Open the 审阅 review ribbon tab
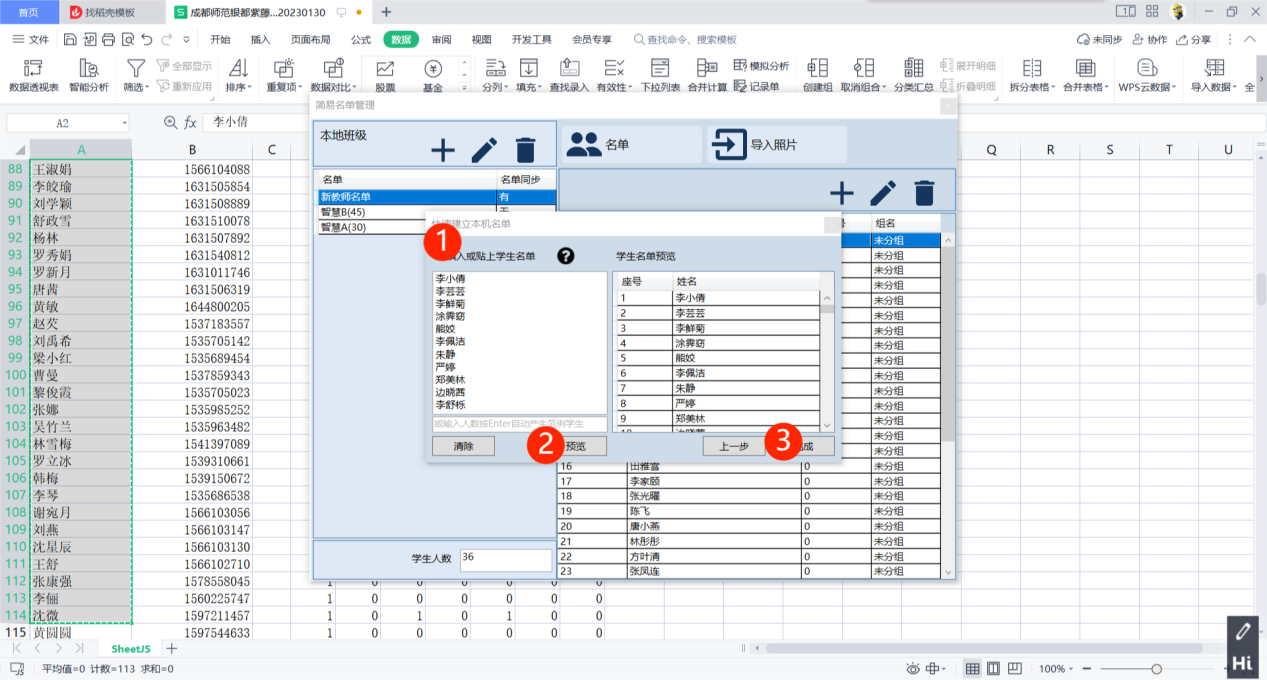Screen dimensions: 1267x680 [x=441, y=40]
